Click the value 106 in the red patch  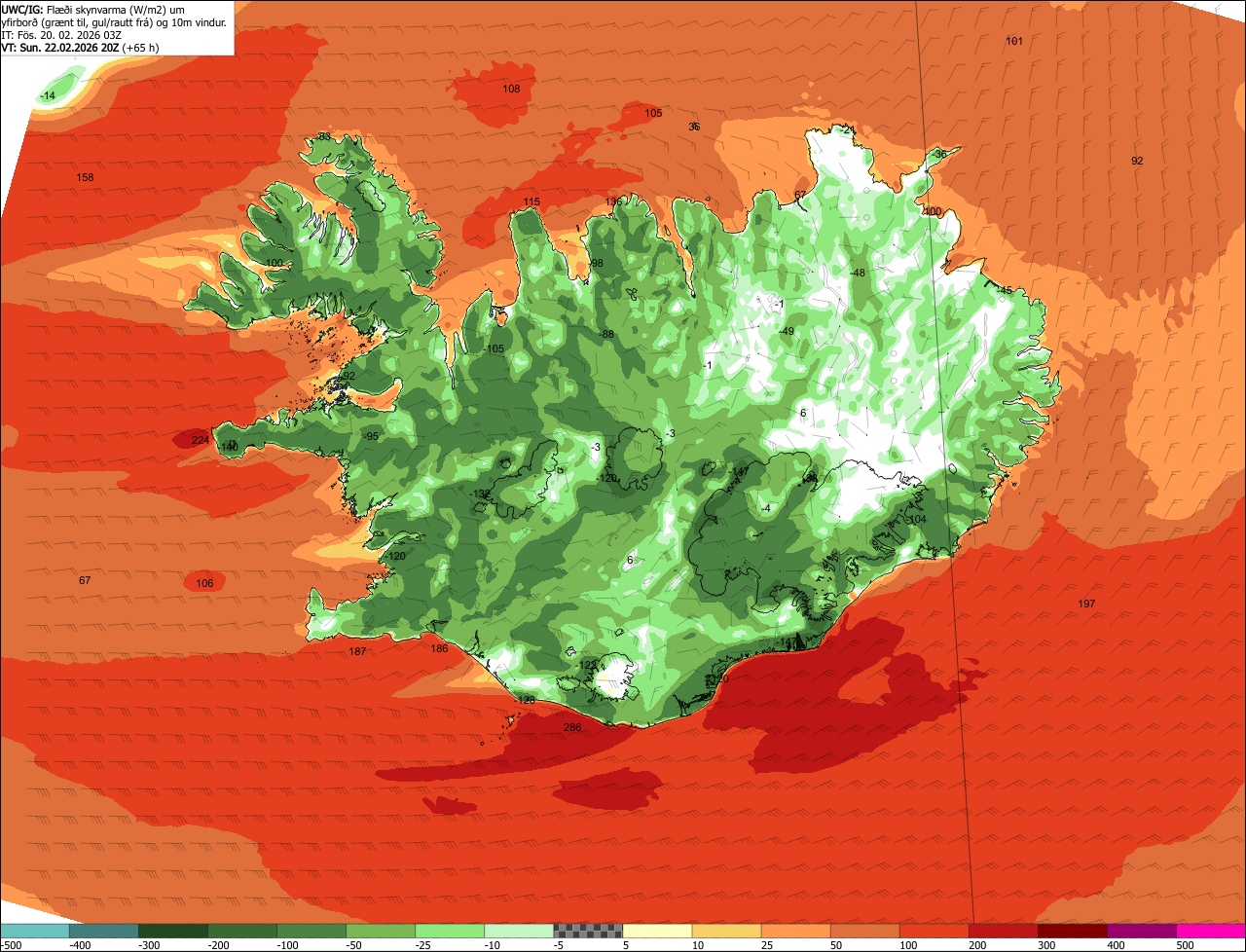coord(204,583)
